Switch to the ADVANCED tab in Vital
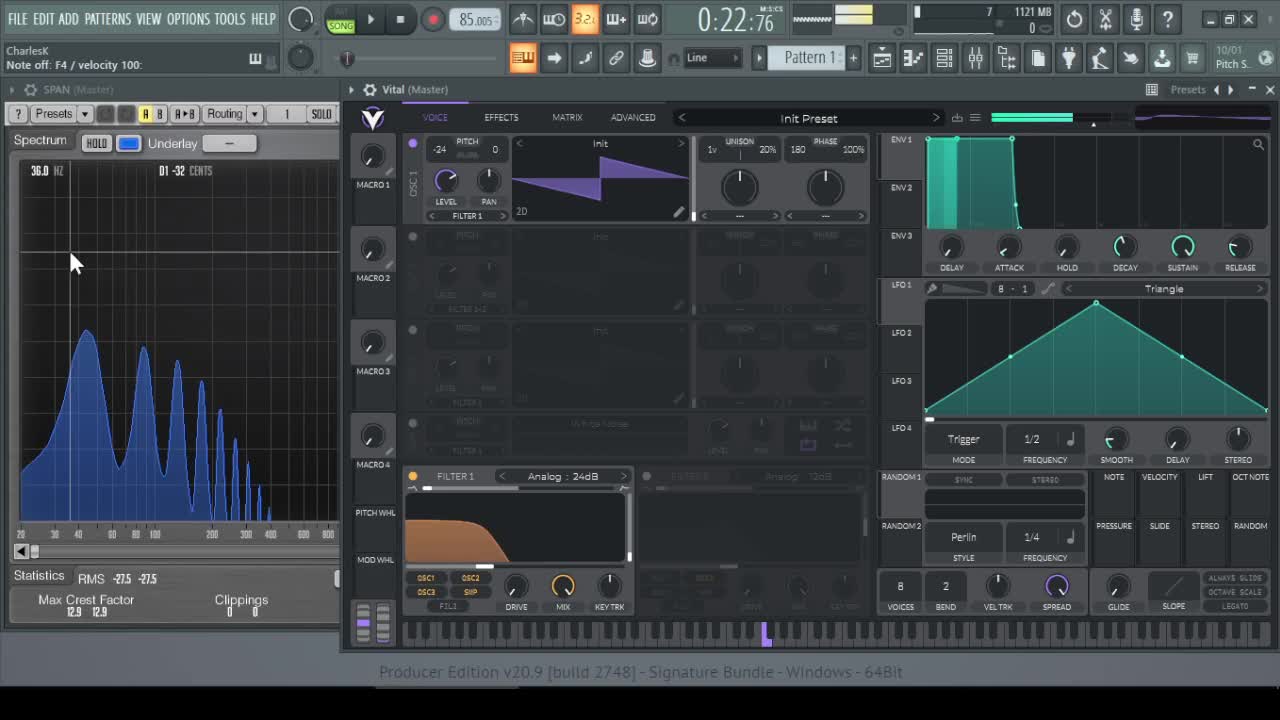The image size is (1280, 720). [x=633, y=118]
